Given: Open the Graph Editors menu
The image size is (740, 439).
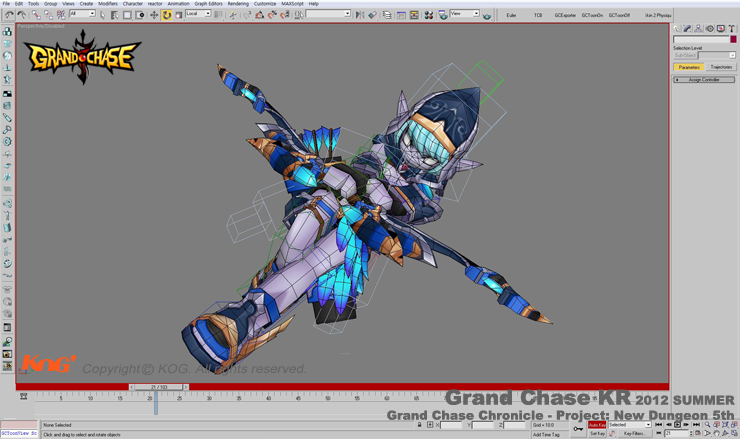Looking at the screenshot, I should (208, 4).
